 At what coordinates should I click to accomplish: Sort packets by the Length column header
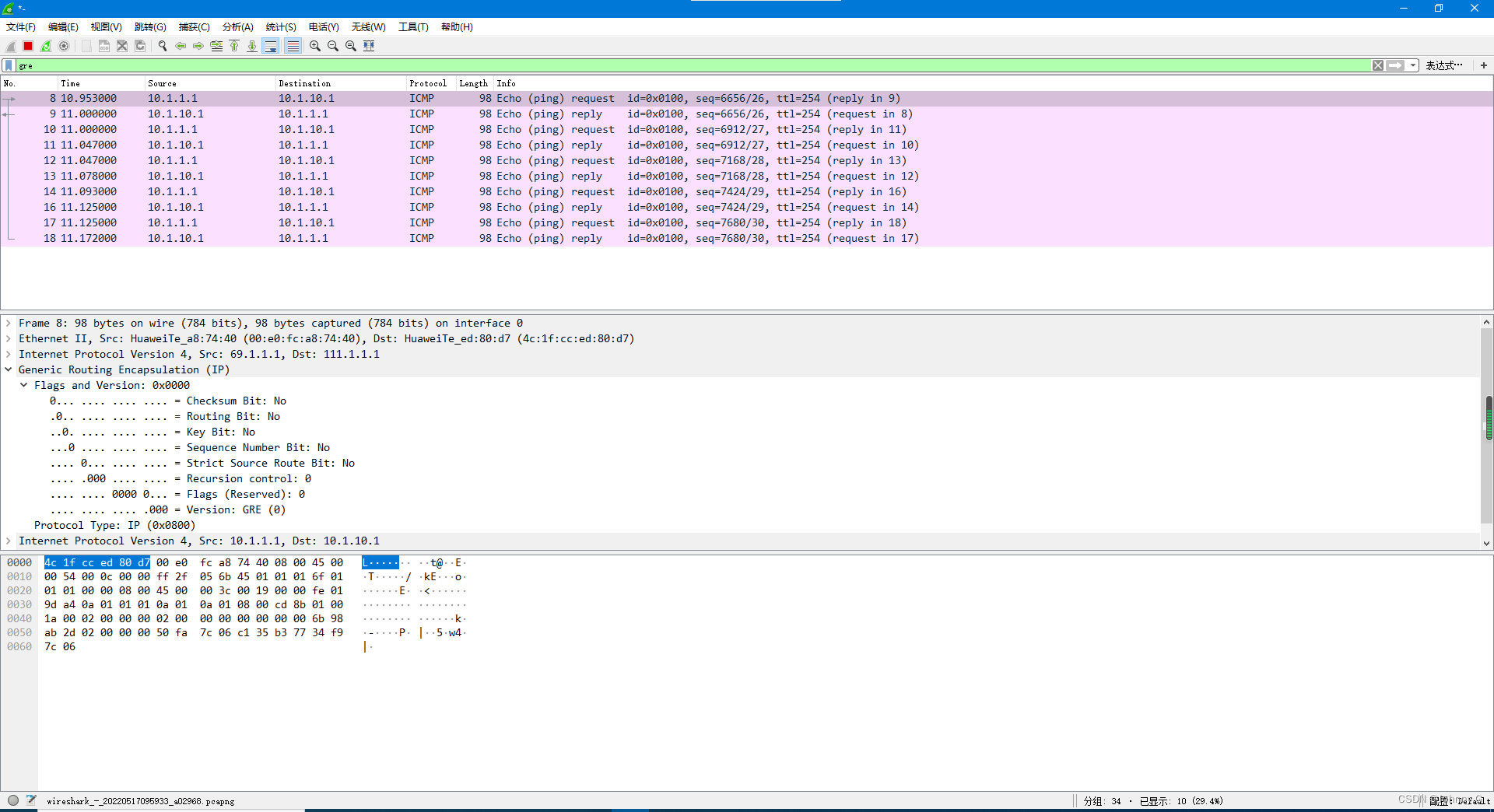(x=475, y=83)
